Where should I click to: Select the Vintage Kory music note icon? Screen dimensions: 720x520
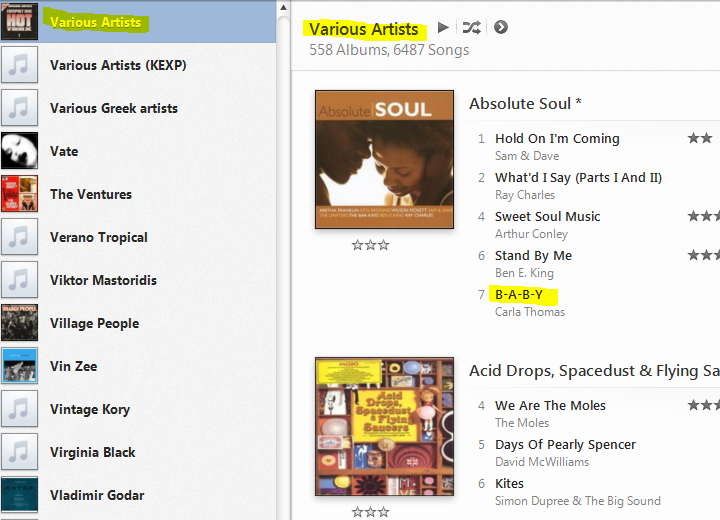[19, 409]
